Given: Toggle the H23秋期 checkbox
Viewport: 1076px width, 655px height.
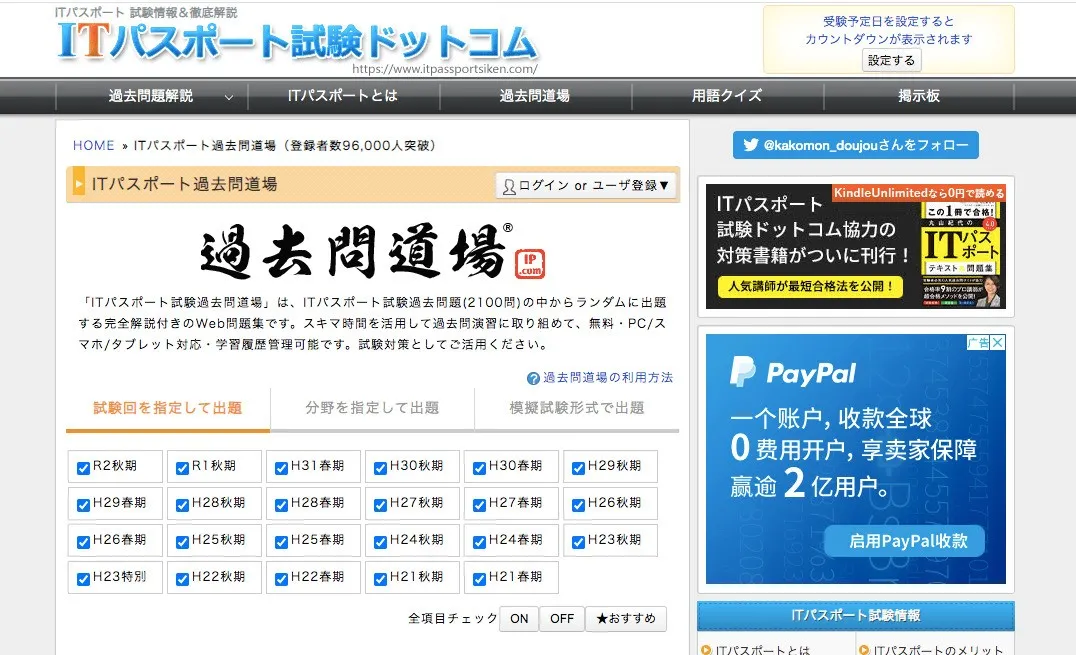Looking at the screenshot, I should 578,542.
